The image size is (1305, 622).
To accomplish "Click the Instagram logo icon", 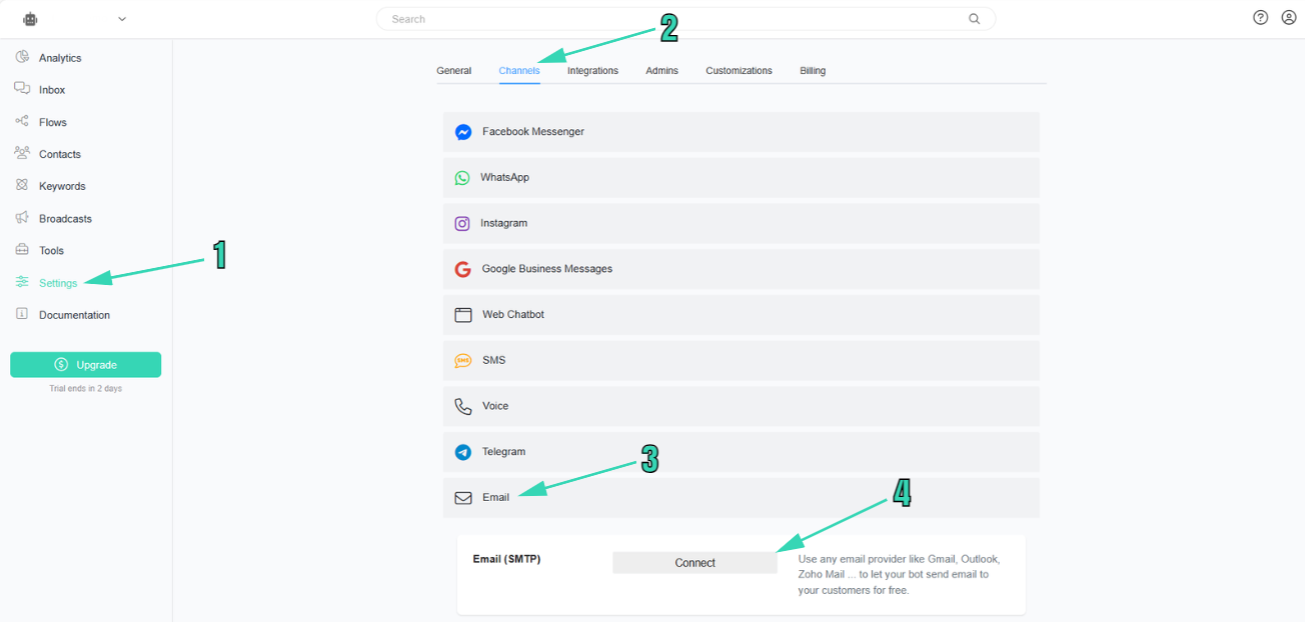I will point(462,223).
